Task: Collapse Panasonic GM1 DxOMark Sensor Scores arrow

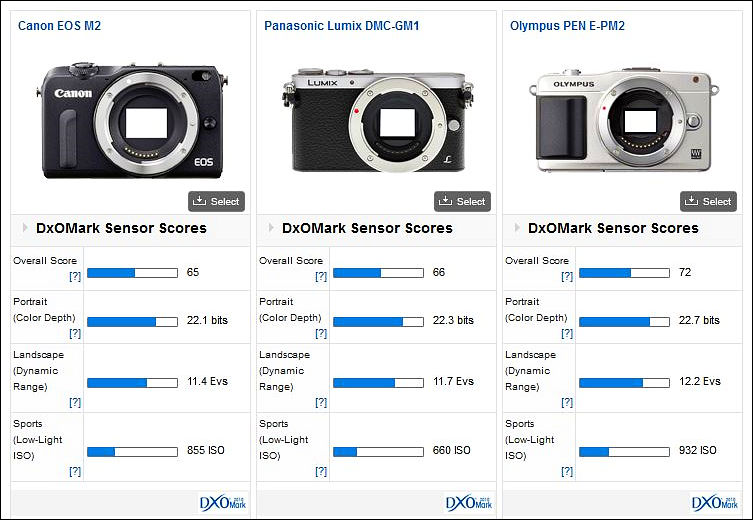Action: (271, 227)
